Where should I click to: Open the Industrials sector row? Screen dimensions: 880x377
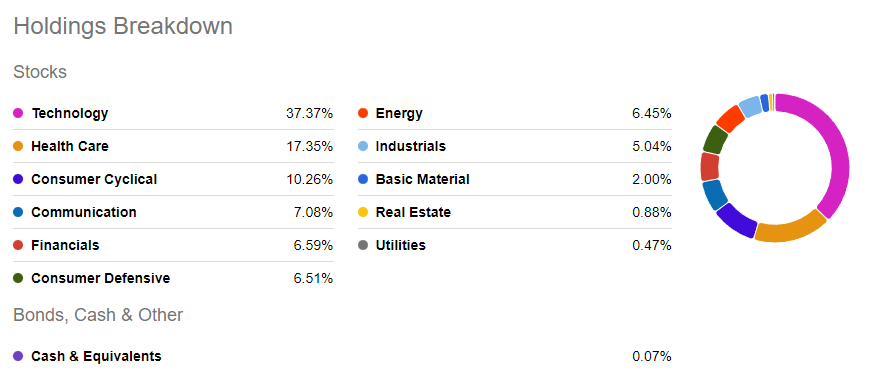[515, 146]
